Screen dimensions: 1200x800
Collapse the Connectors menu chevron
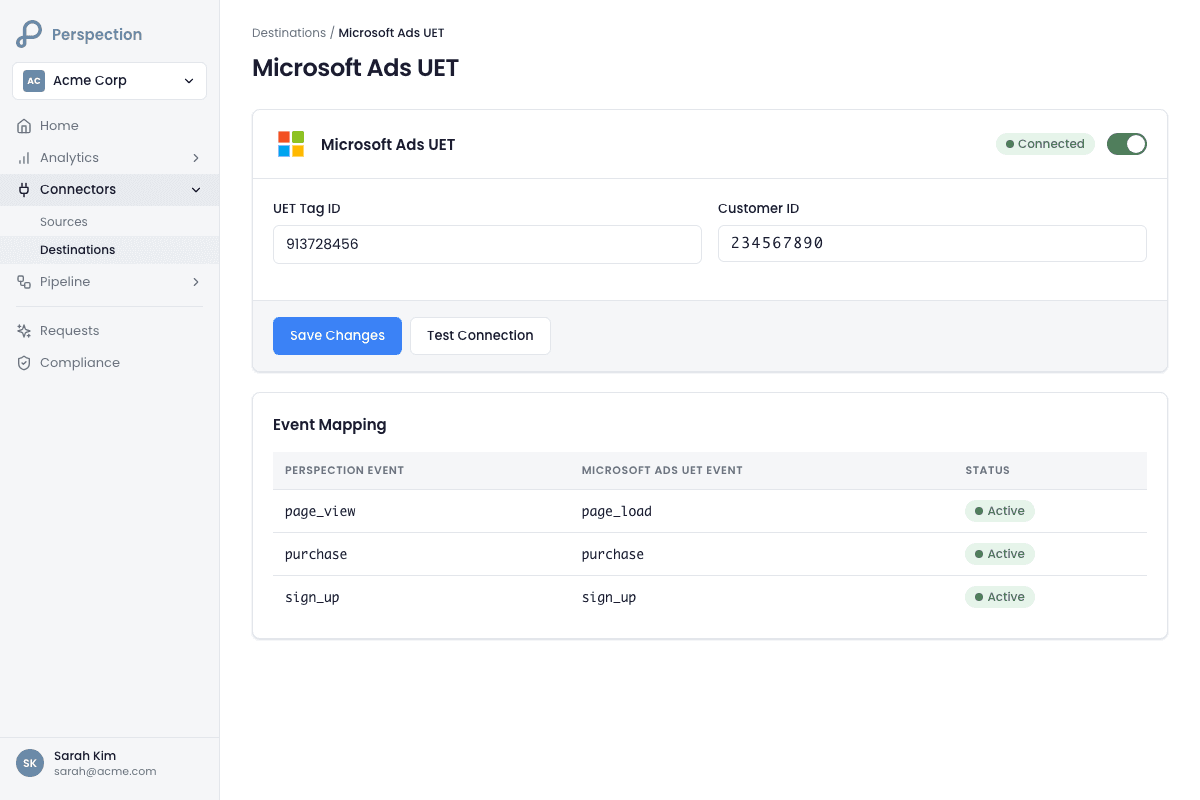point(196,190)
